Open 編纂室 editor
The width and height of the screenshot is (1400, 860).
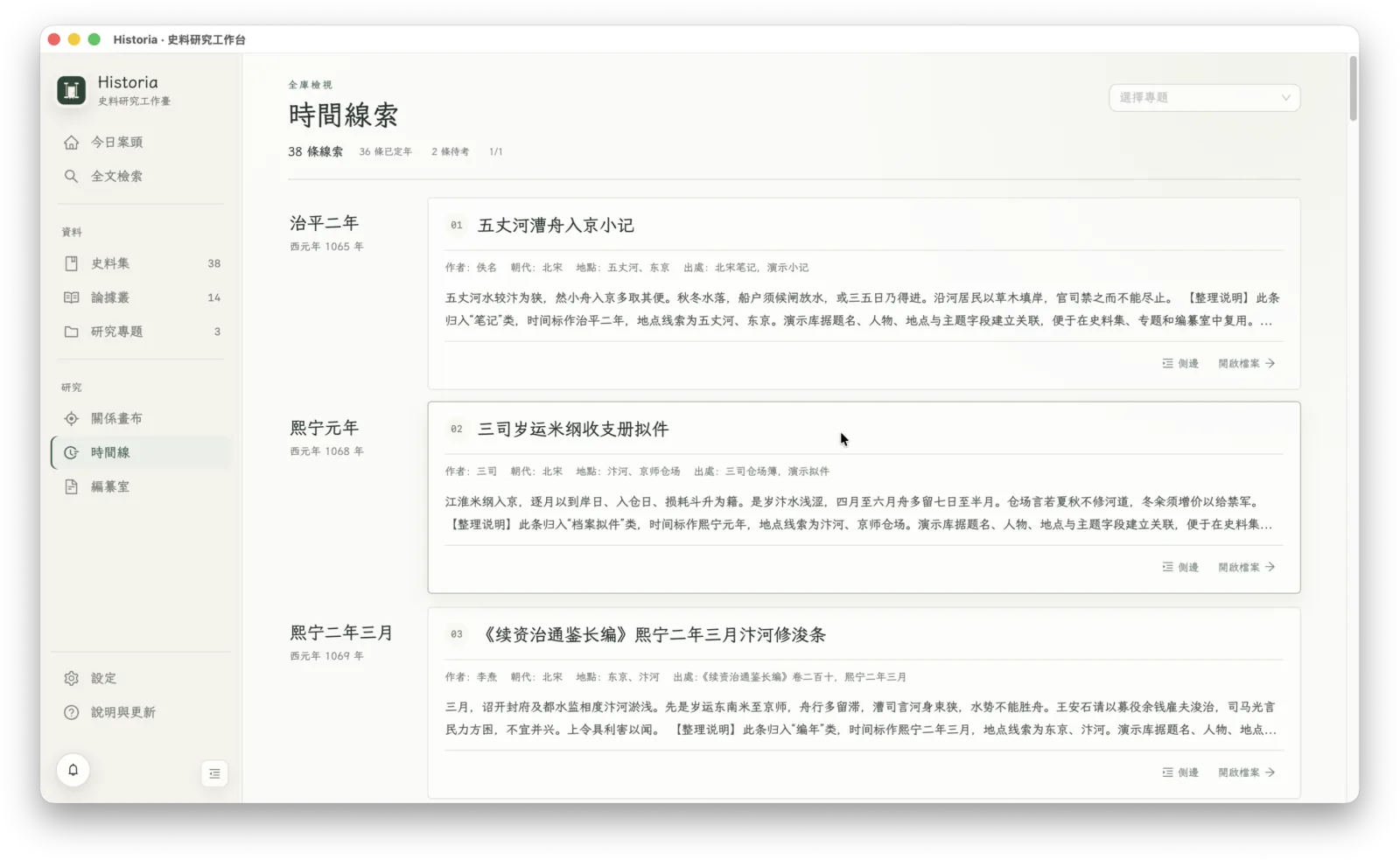click(140, 486)
